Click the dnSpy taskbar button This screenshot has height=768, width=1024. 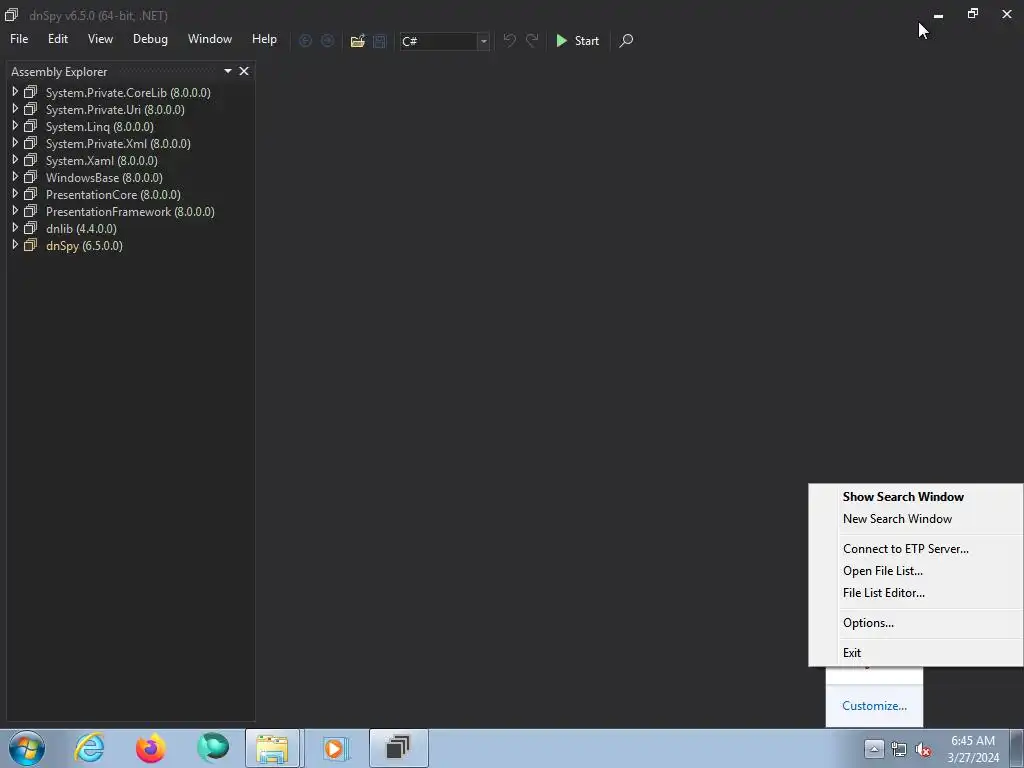point(398,748)
